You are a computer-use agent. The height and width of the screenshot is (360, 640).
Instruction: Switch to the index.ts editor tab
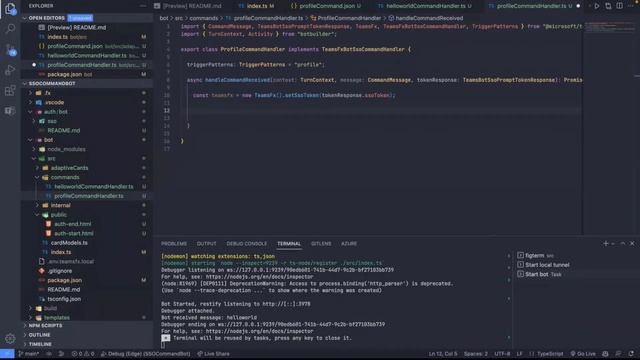coord(256,6)
